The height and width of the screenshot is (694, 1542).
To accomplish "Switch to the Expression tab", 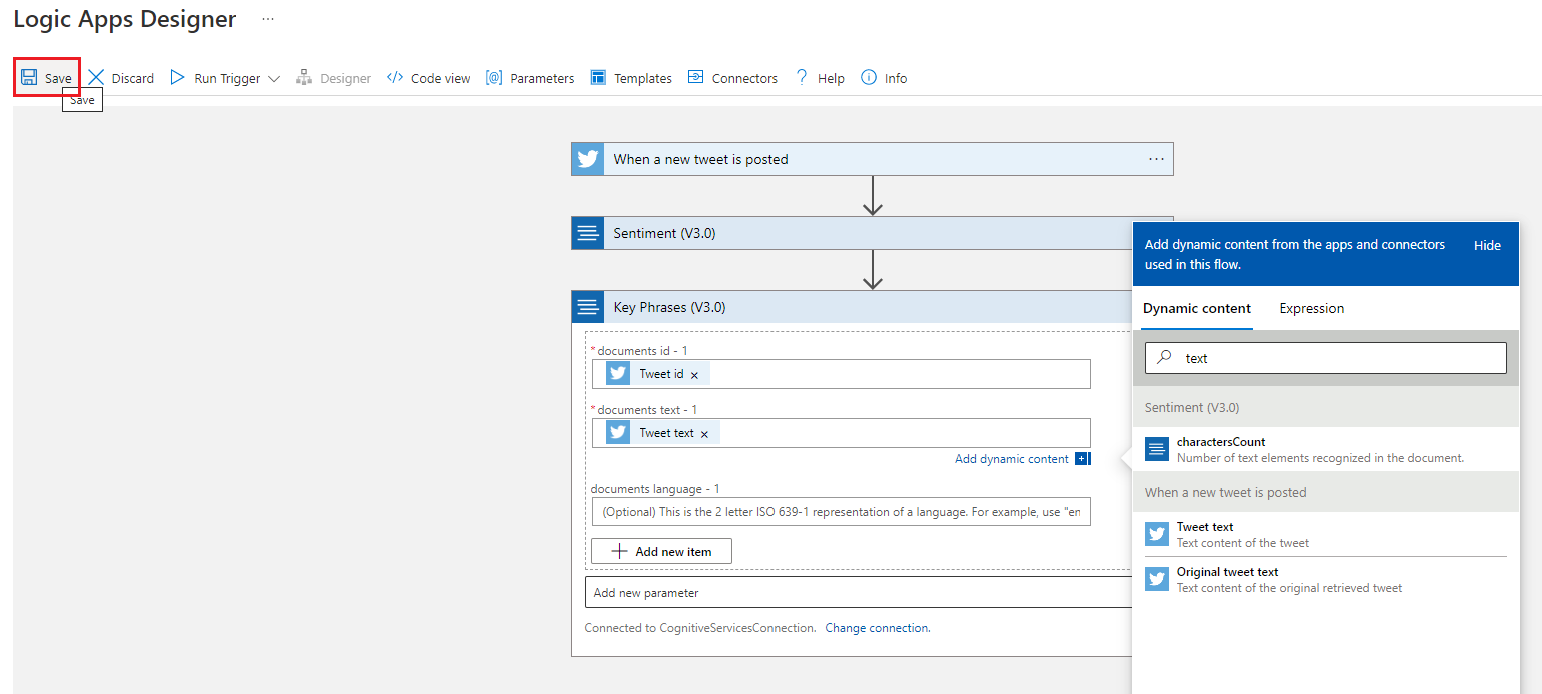I will click(x=1311, y=308).
